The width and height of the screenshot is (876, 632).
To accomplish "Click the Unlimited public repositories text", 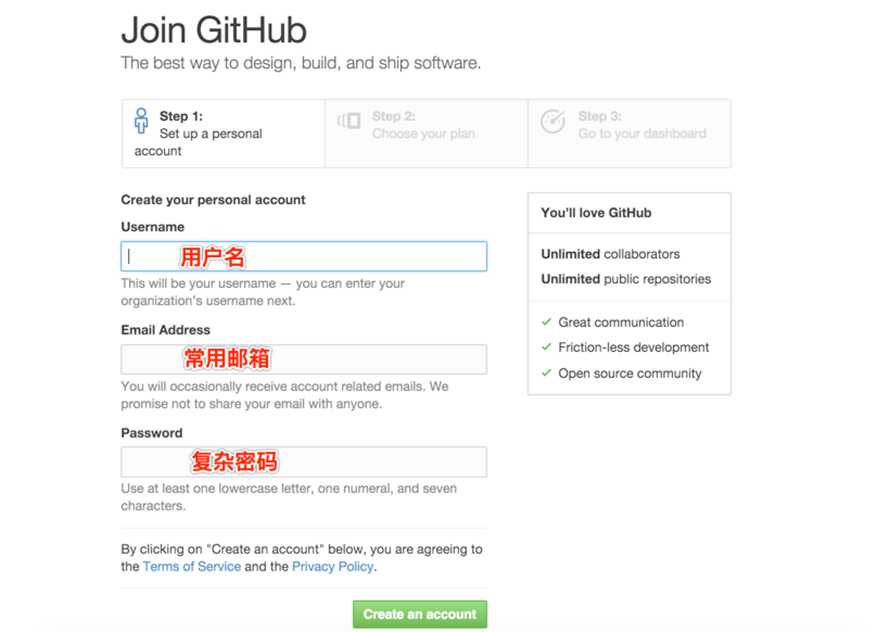I will pyautogui.click(x=626, y=279).
